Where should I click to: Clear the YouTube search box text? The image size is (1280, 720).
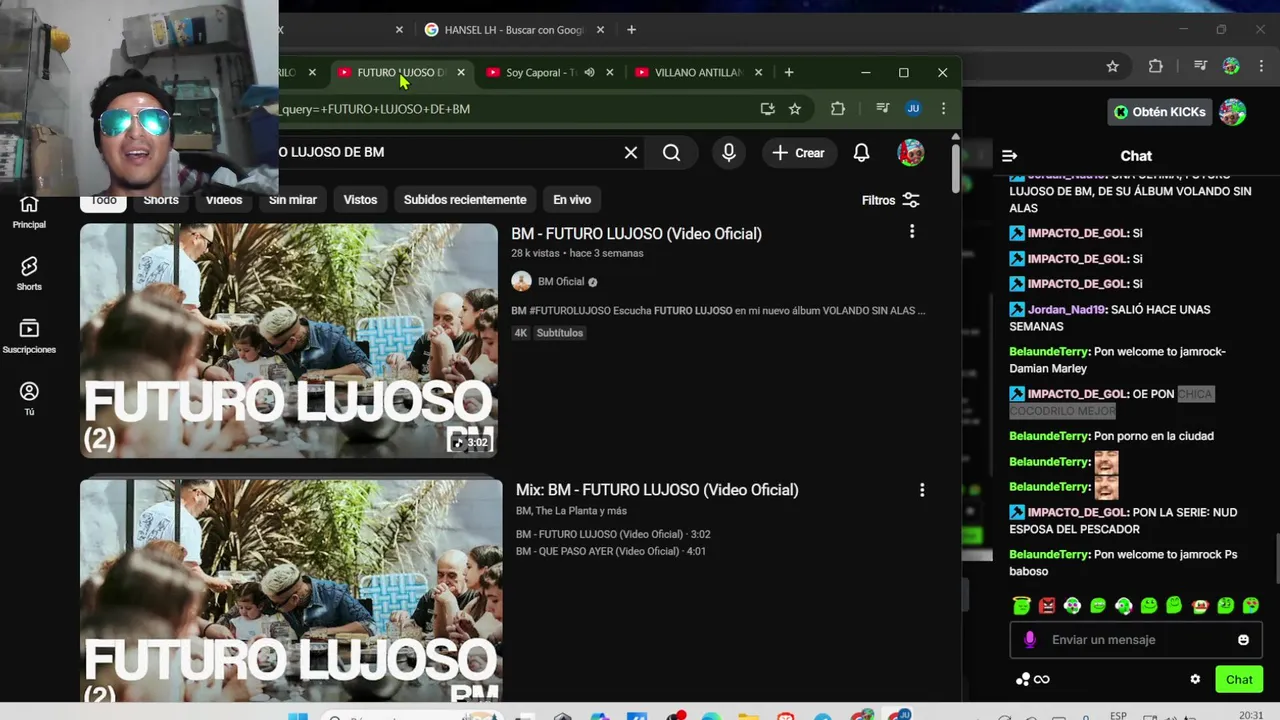tap(631, 153)
